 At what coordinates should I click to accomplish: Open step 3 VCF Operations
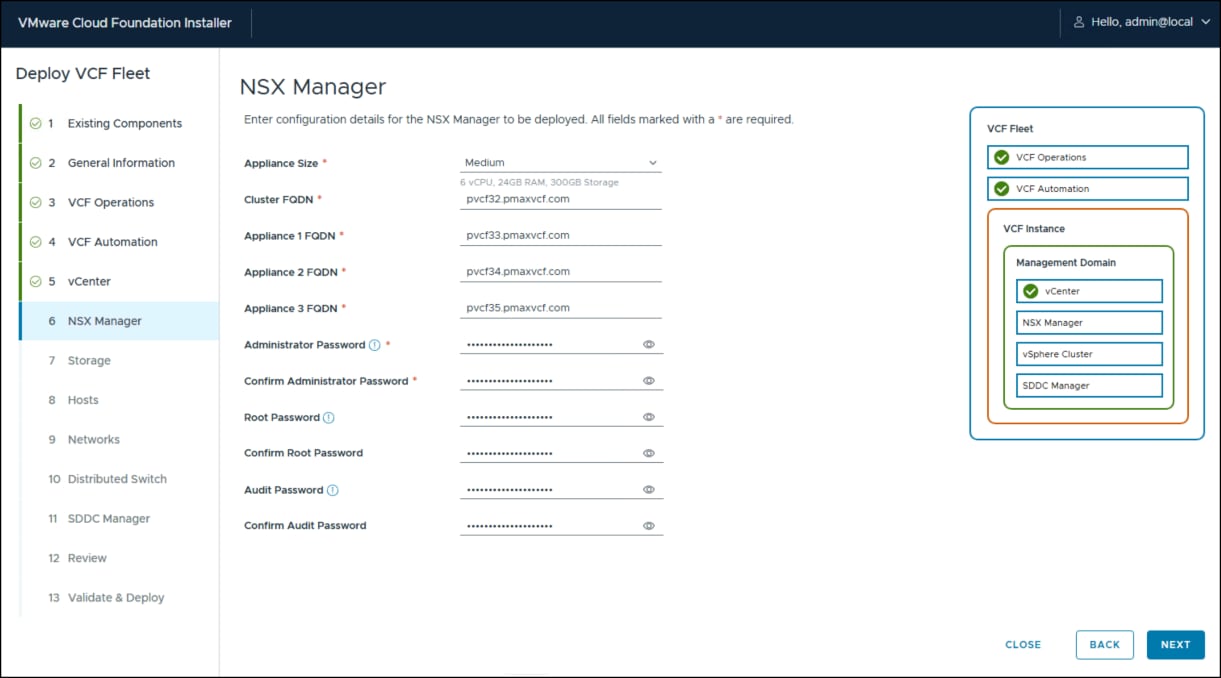click(119, 203)
